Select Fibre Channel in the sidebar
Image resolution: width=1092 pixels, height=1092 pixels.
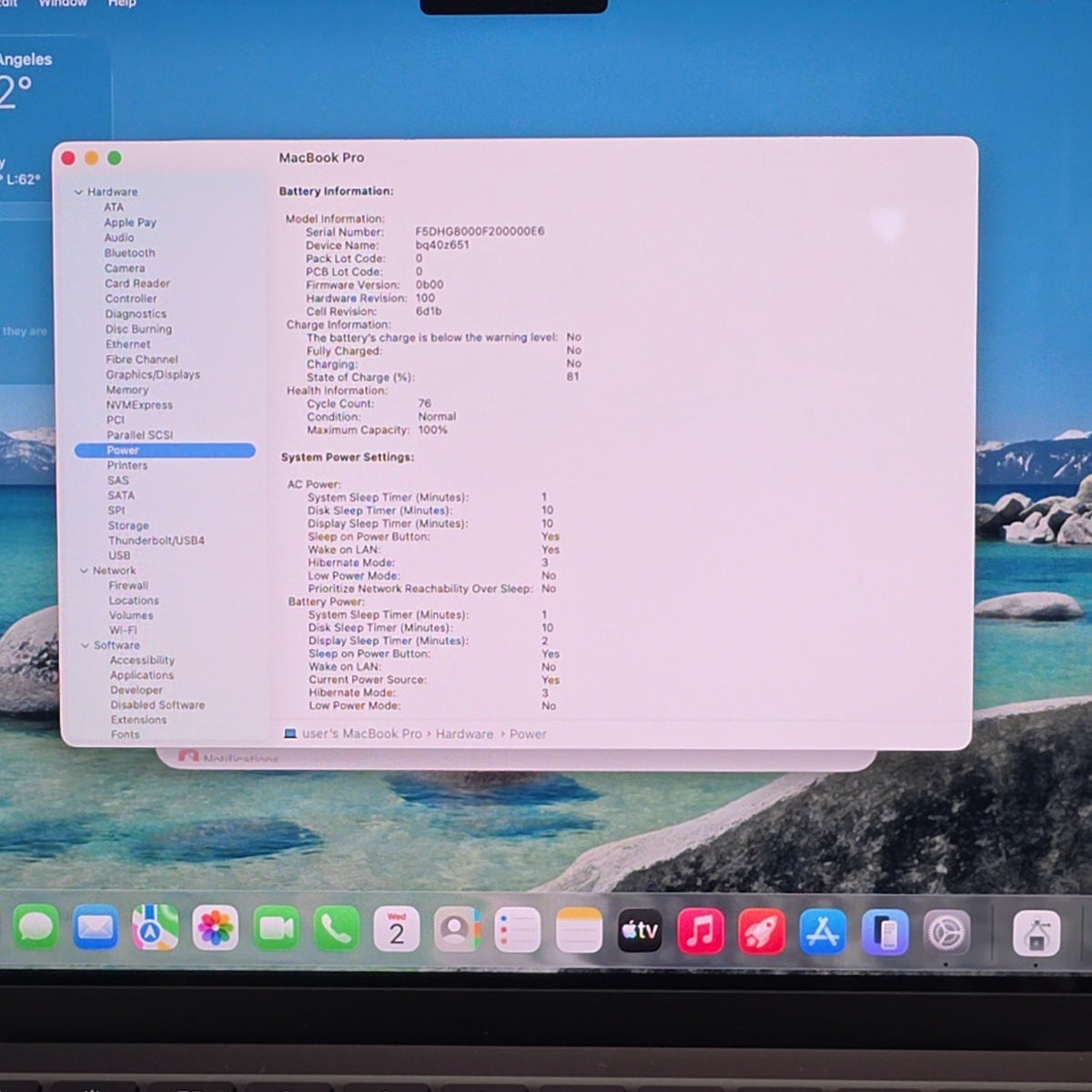[142, 359]
